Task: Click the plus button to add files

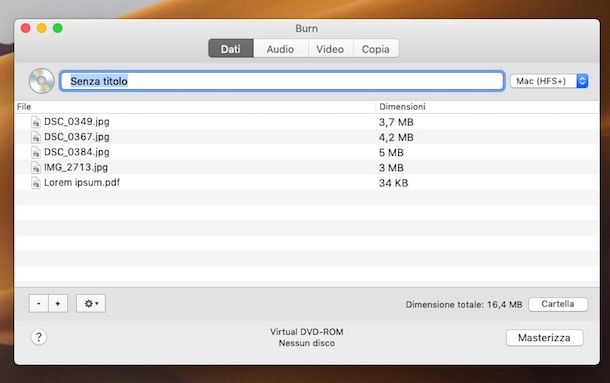Action: point(58,303)
